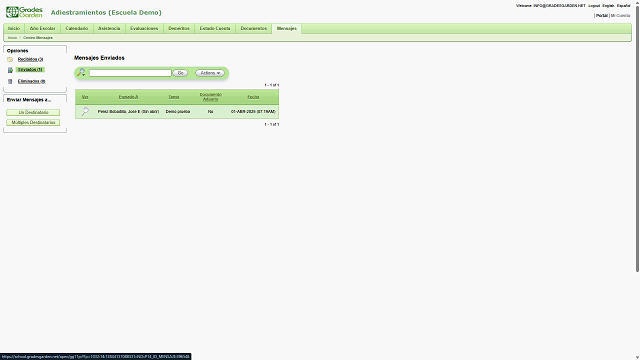Image resolution: width=640 pixels, height=360 pixels.
Task: Open the Asistencia tab
Action: click(109, 29)
